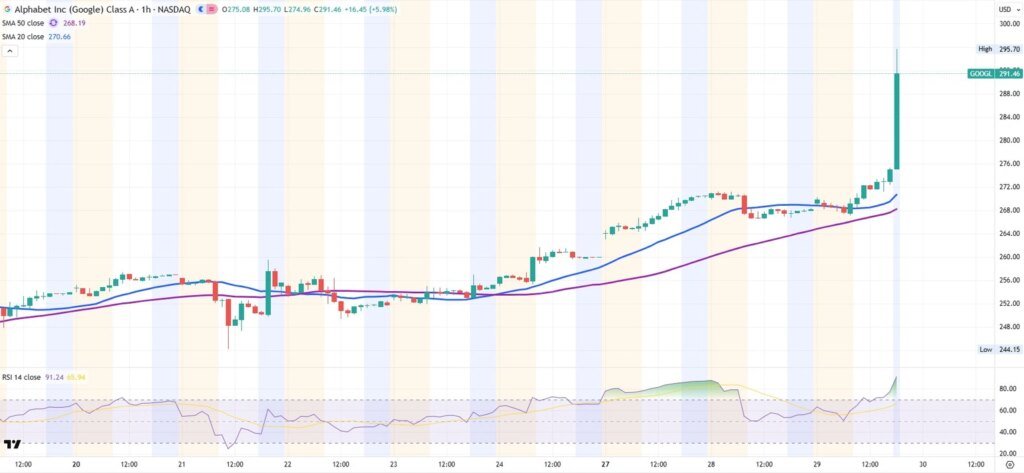Screen dimensions: 1024x473
Task: Select the SMA 50 close indicator label
Action: click(x=24, y=22)
